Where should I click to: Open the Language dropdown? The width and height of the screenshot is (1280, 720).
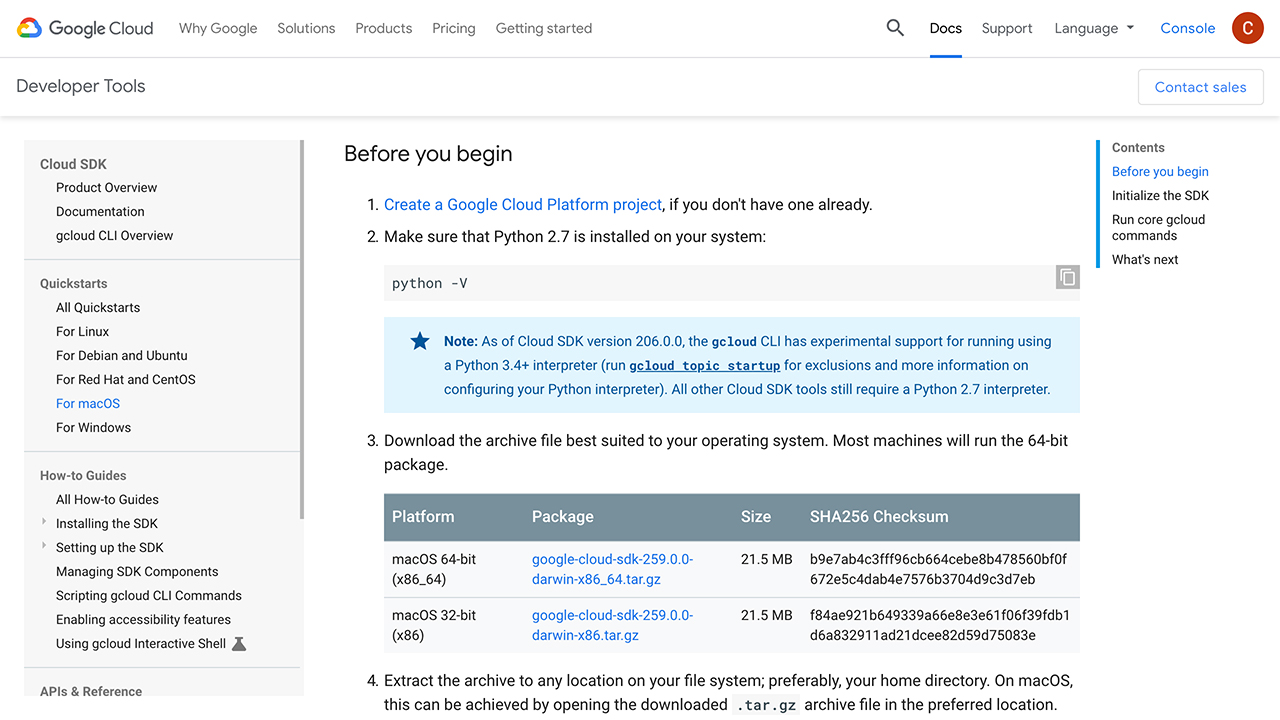coord(1093,28)
